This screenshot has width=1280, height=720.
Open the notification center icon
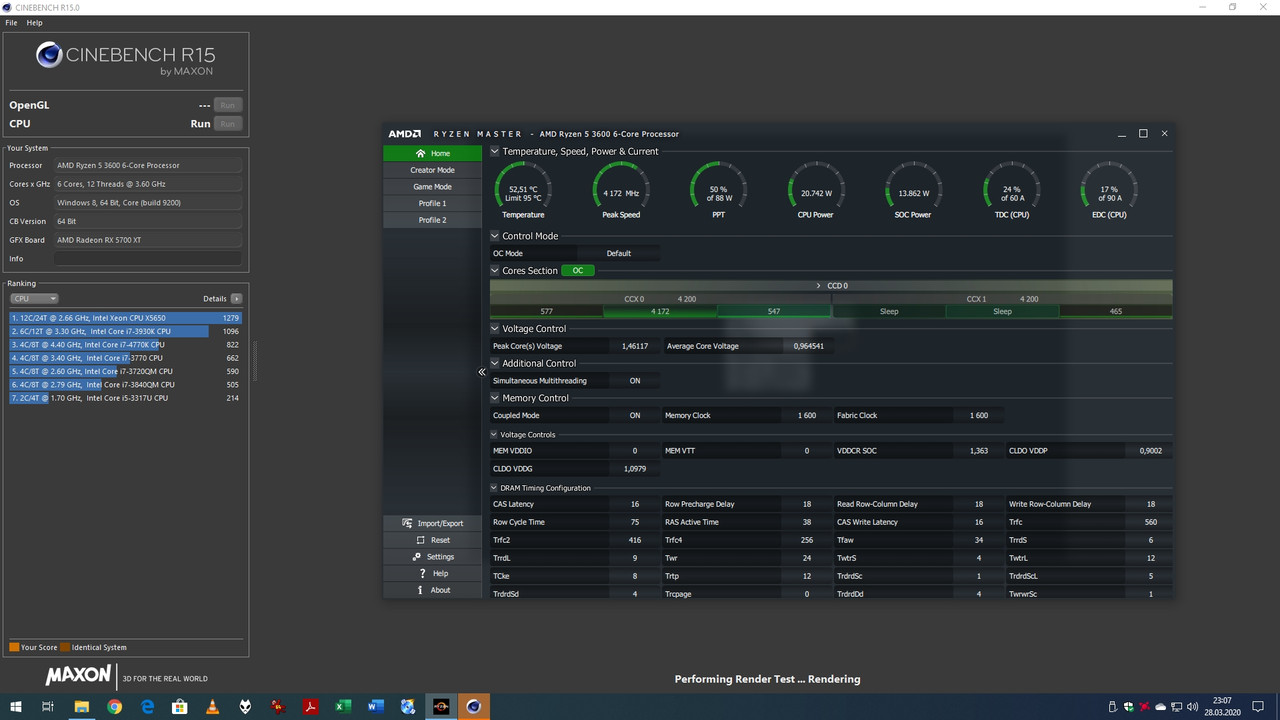(x=1259, y=707)
